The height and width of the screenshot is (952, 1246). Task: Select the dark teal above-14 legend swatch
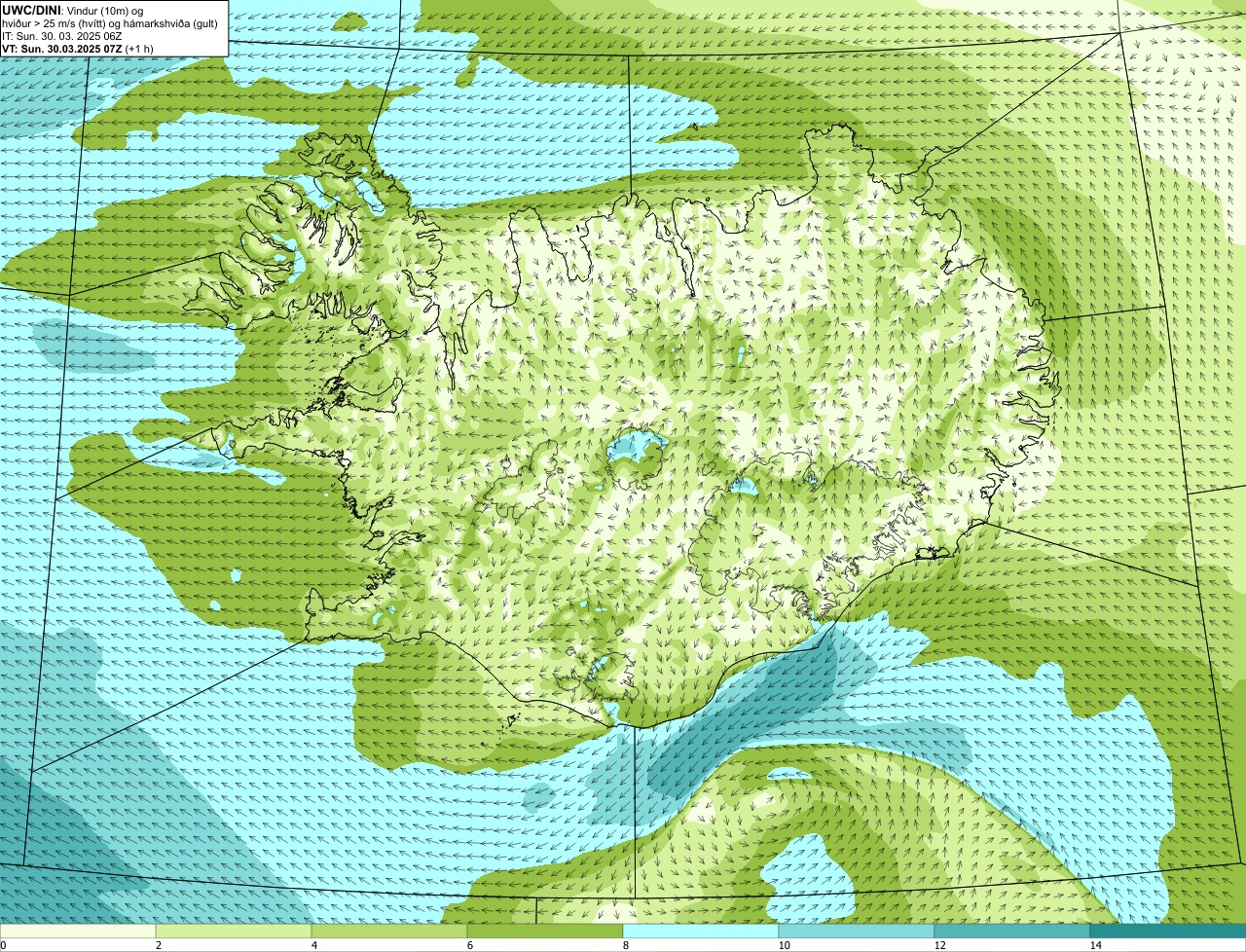1168,931
